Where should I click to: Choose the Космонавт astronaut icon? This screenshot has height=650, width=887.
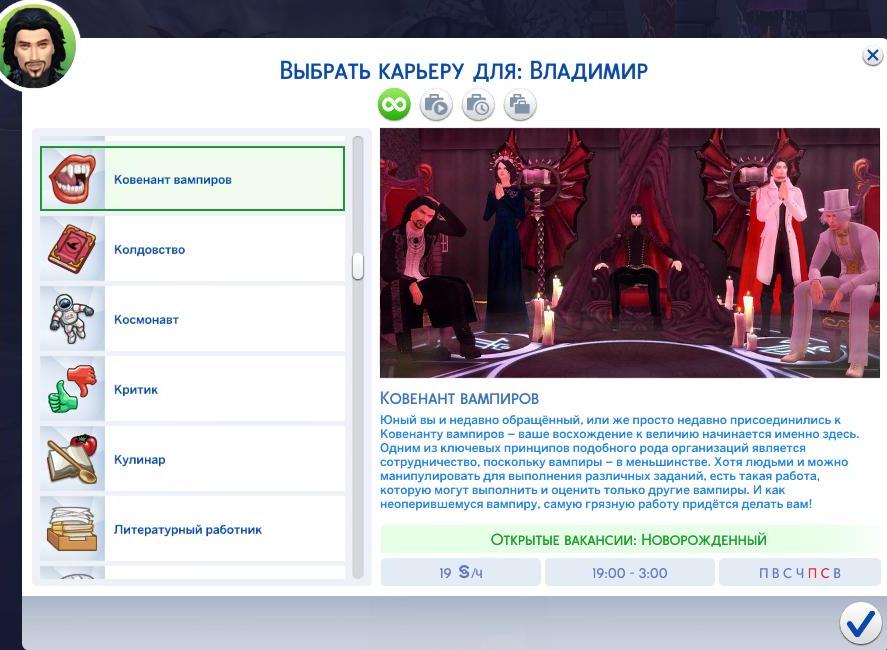click(73, 320)
